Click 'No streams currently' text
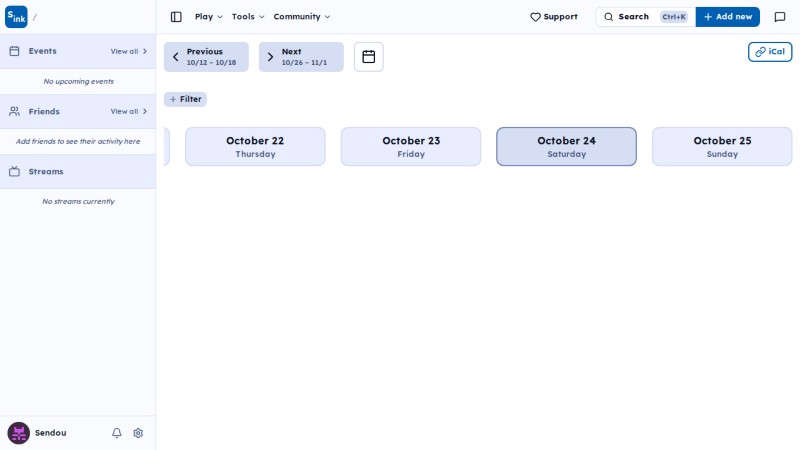The image size is (800, 450). tap(79, 202)
